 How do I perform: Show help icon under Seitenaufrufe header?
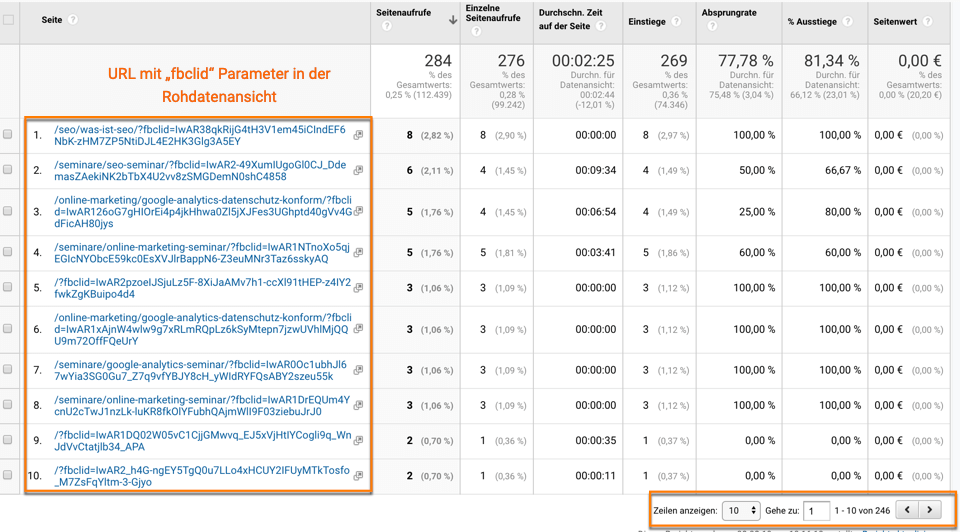click(x=386, y=26)
